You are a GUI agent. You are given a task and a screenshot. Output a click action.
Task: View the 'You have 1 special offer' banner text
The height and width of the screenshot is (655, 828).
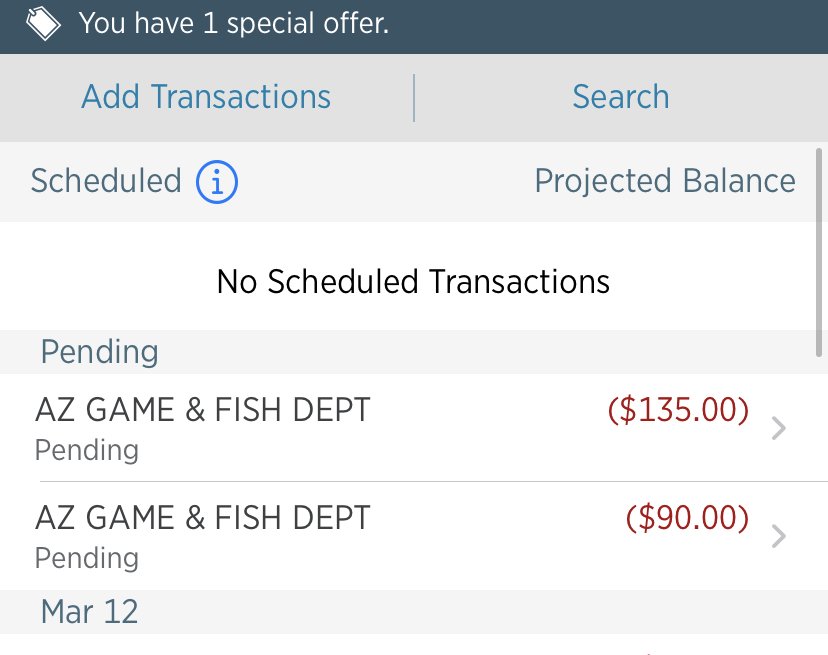(234, 24)
